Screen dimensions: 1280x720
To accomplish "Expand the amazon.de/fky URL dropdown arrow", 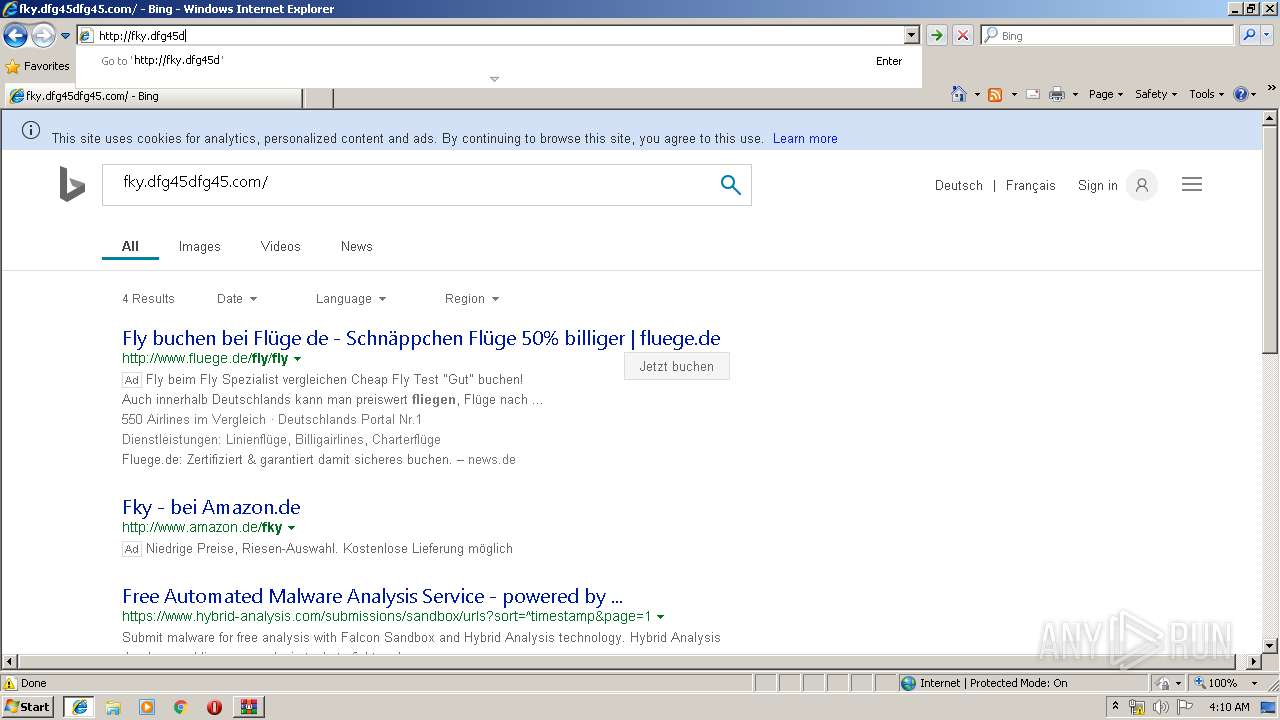I will (x=291, y=528).
